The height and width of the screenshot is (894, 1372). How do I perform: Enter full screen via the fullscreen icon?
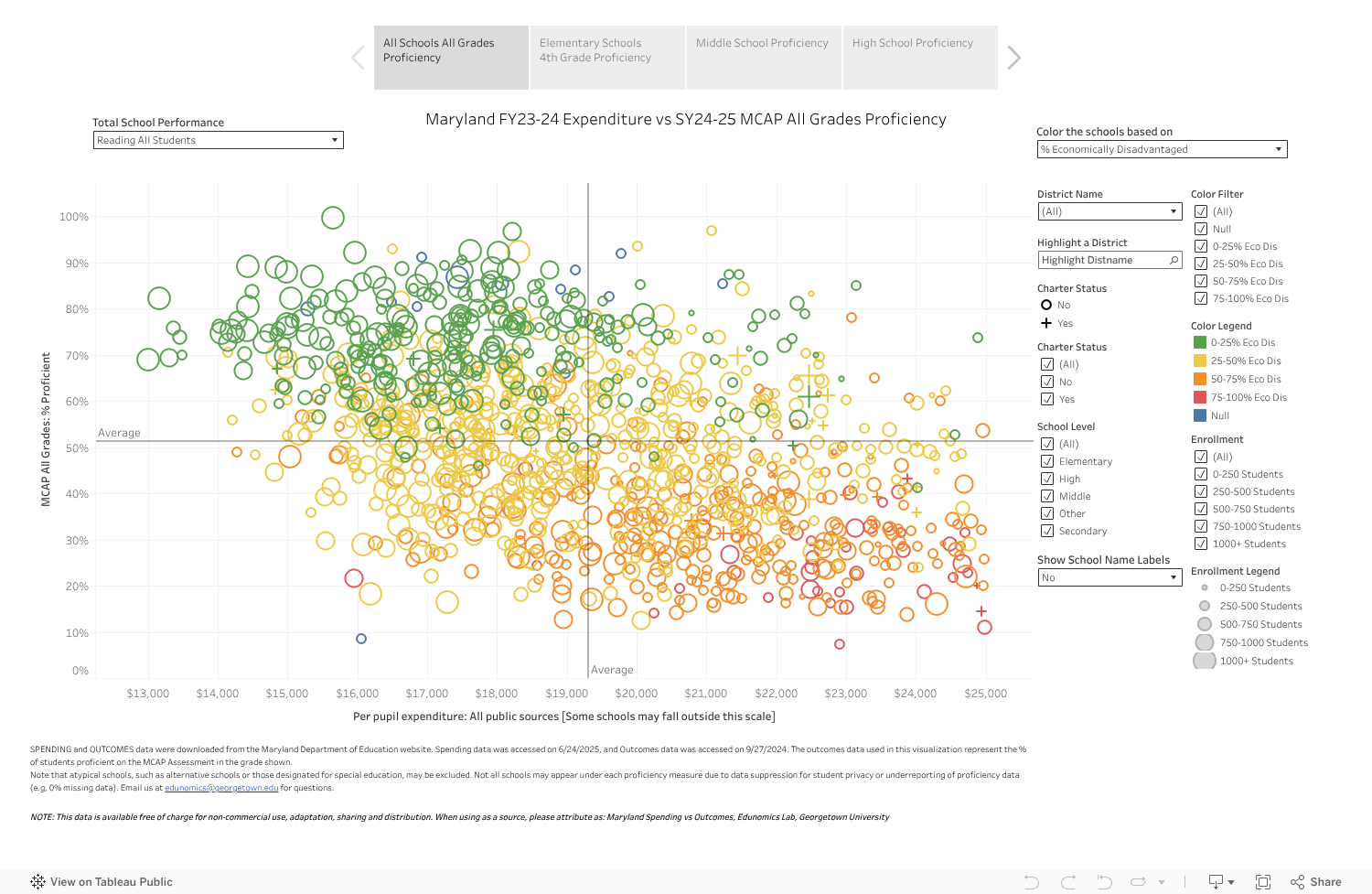coord(1263,881)
